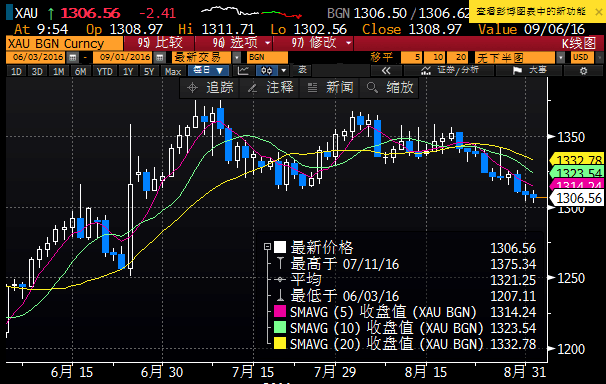This screenshot has width=606, height=384.
Task: Edit moving average period 5 field
Action: point(412,58)
